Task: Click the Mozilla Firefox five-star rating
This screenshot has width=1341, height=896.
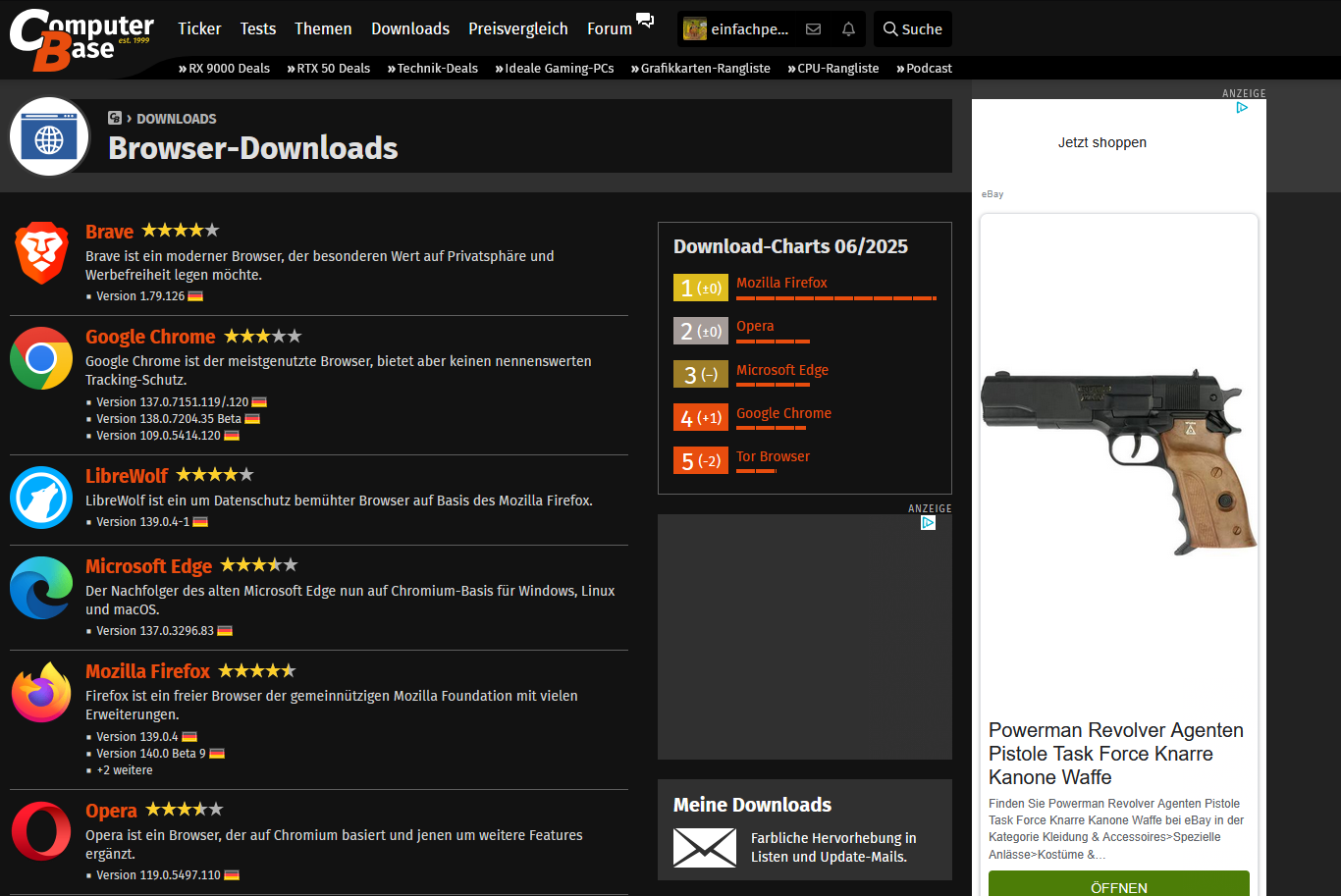Action: (x=257, y=670)
